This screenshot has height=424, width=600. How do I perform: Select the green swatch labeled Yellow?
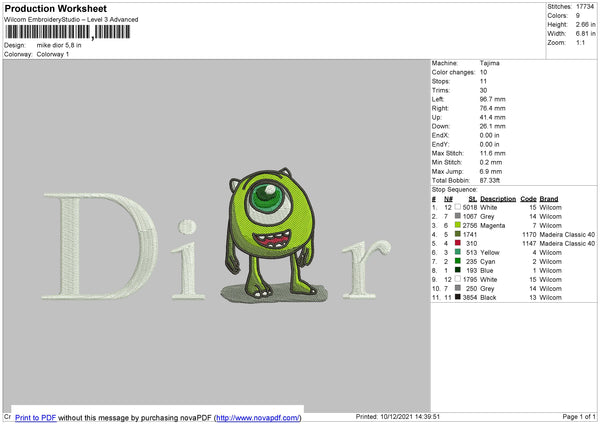pyautogui.click(x=458, y=252)
